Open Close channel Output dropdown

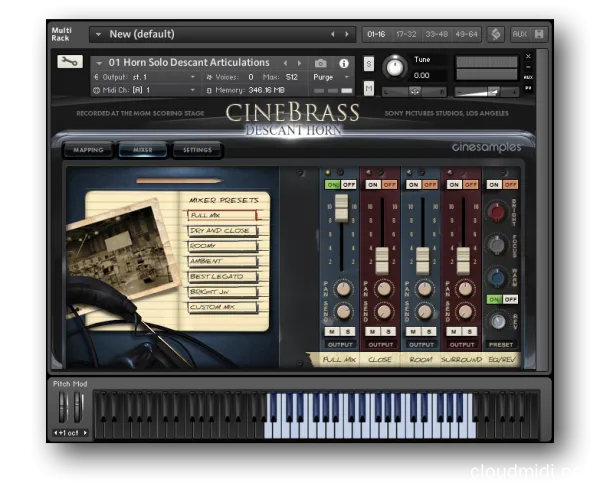point(381,344)
